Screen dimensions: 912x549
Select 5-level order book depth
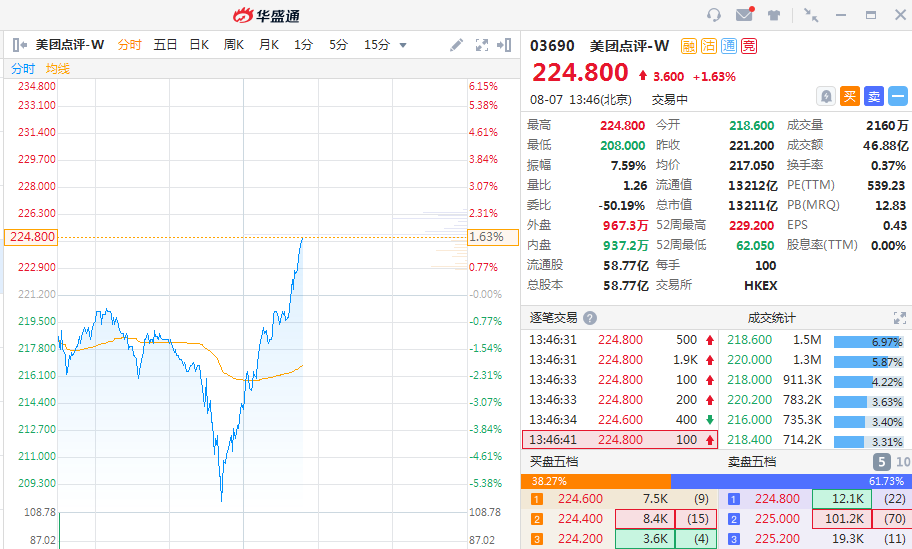(x=882, y=462)
